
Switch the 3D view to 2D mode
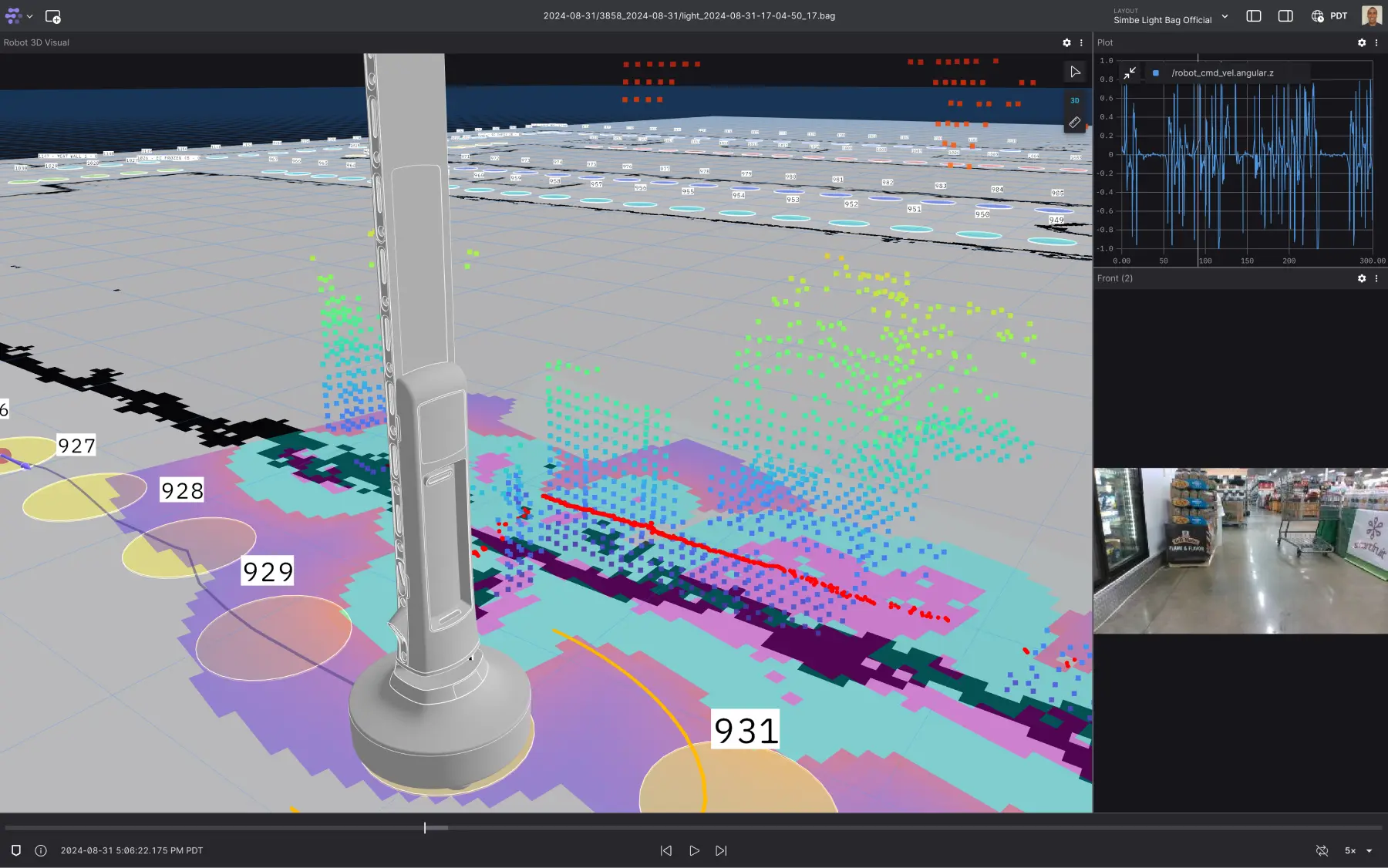(1073, 100)
